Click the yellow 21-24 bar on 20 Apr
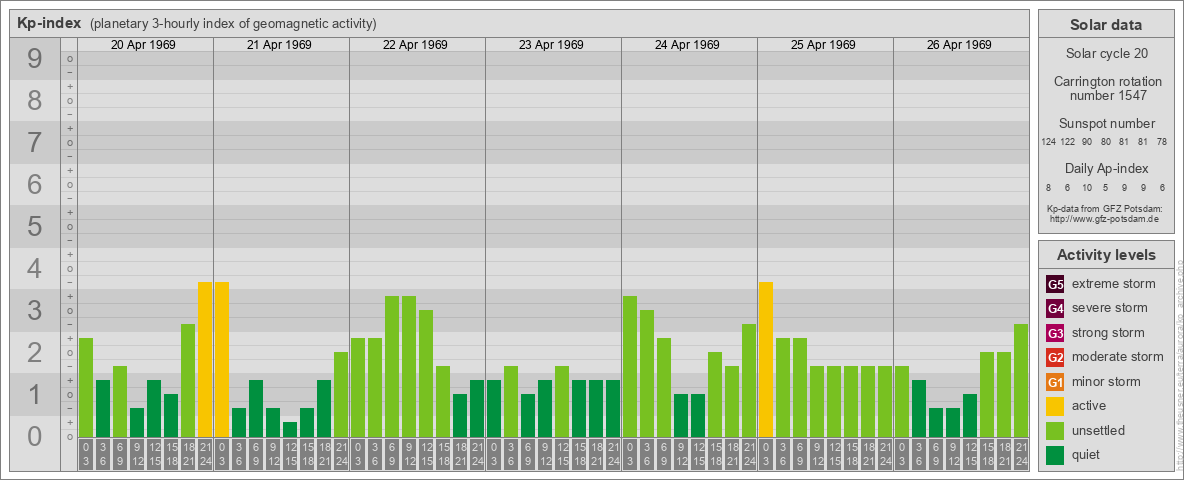 tap(205, 359)
